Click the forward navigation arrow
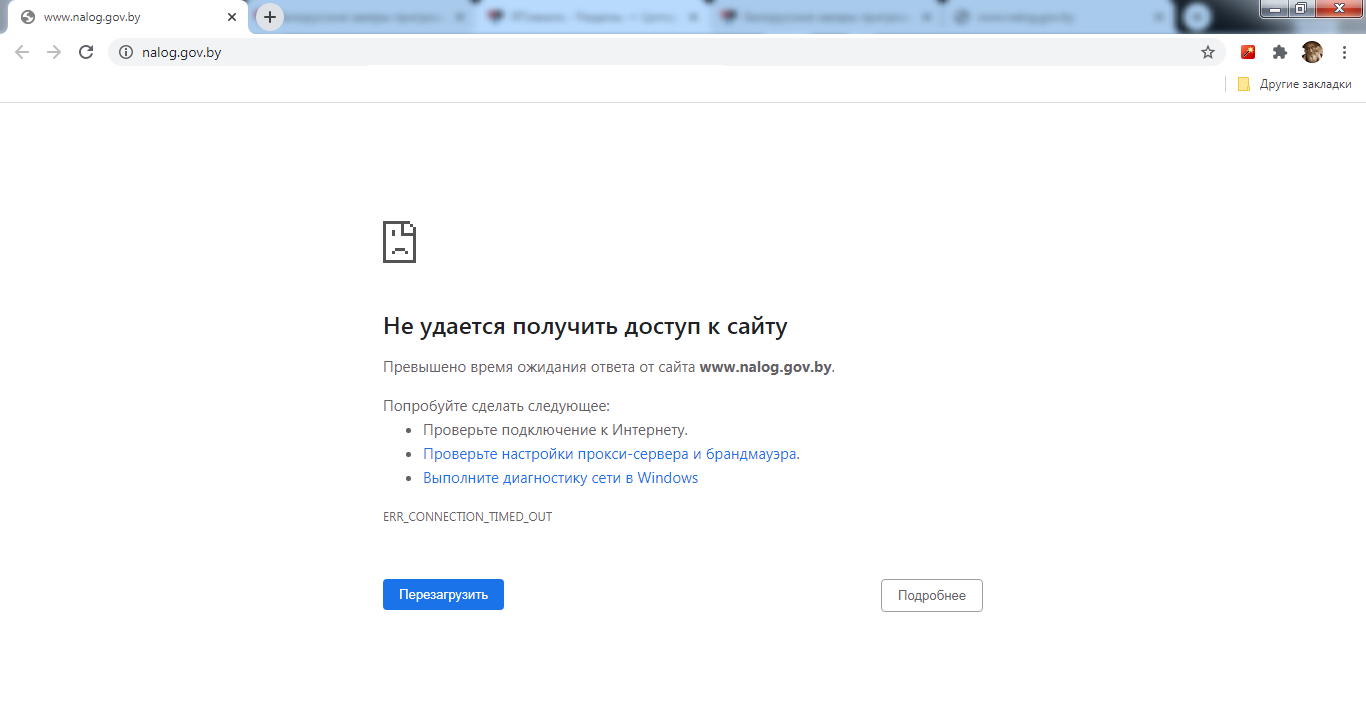Viewport: 1366px width, 728px height. pos(54,52)
